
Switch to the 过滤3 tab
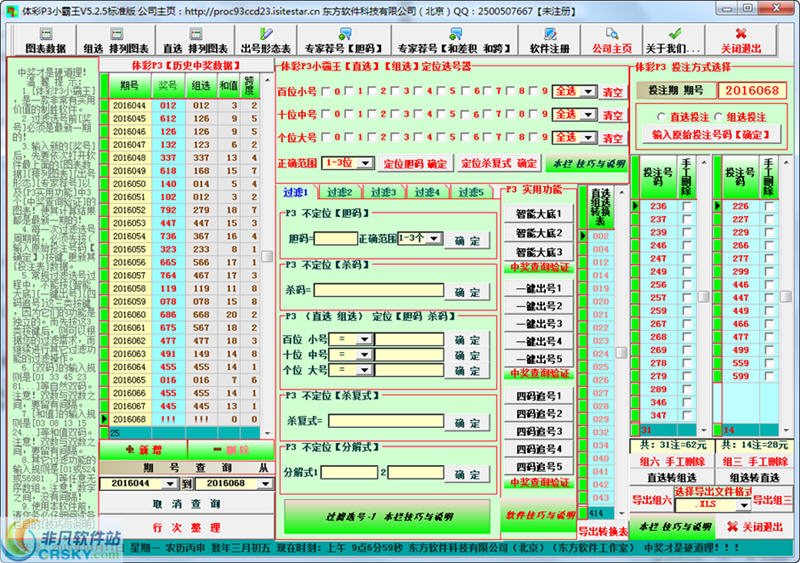(383, 192)
